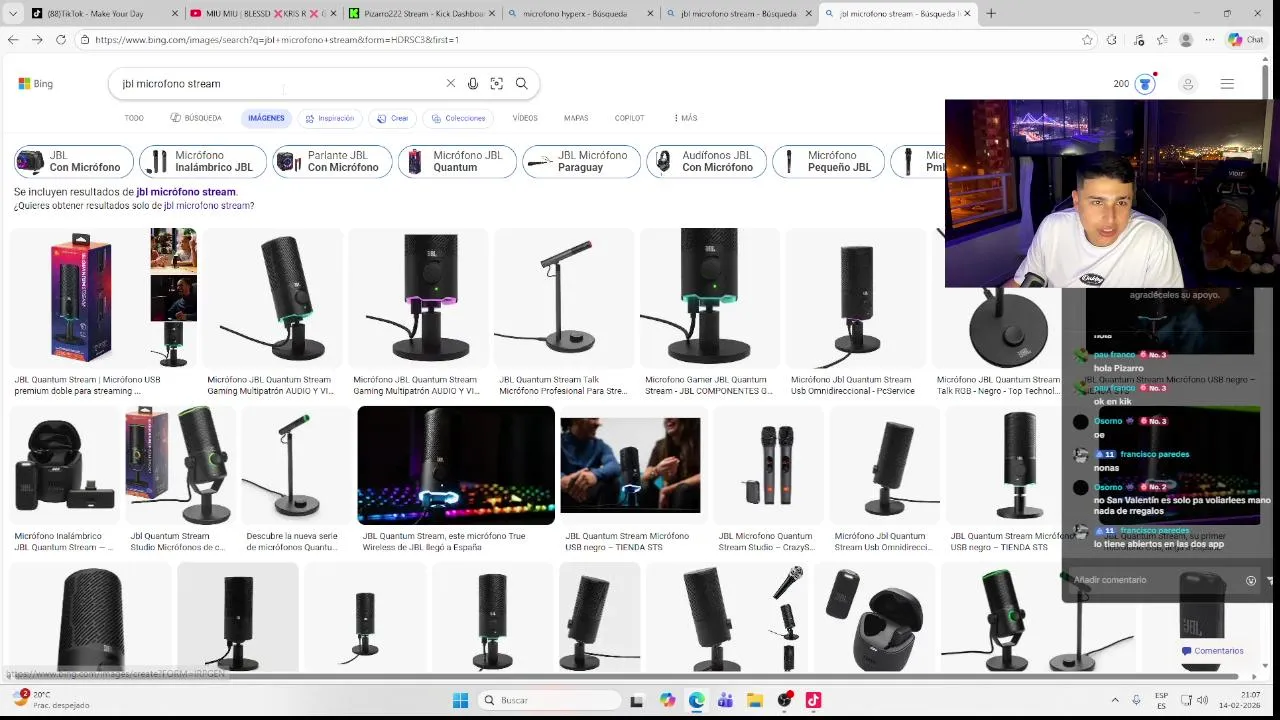Open Copilot Chat in the toolbar
This screenshot has width=1280, height=720.
(x=1247, y=40)
